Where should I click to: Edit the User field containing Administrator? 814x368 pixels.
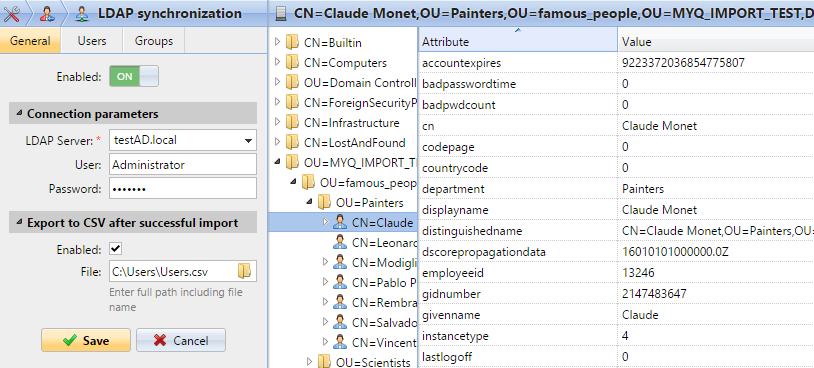(183, 165)
